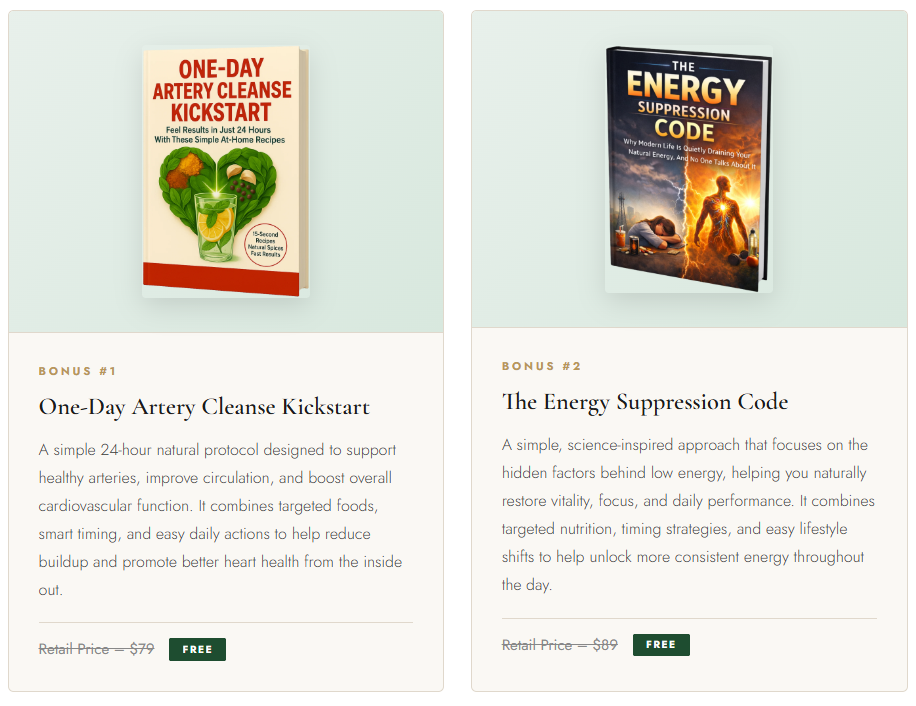Click the round 15-Second Recipes badge on cover
Image resolution: width=916 pixels, height=706 pixels.
pyautogui.click(x=265, y=245)
